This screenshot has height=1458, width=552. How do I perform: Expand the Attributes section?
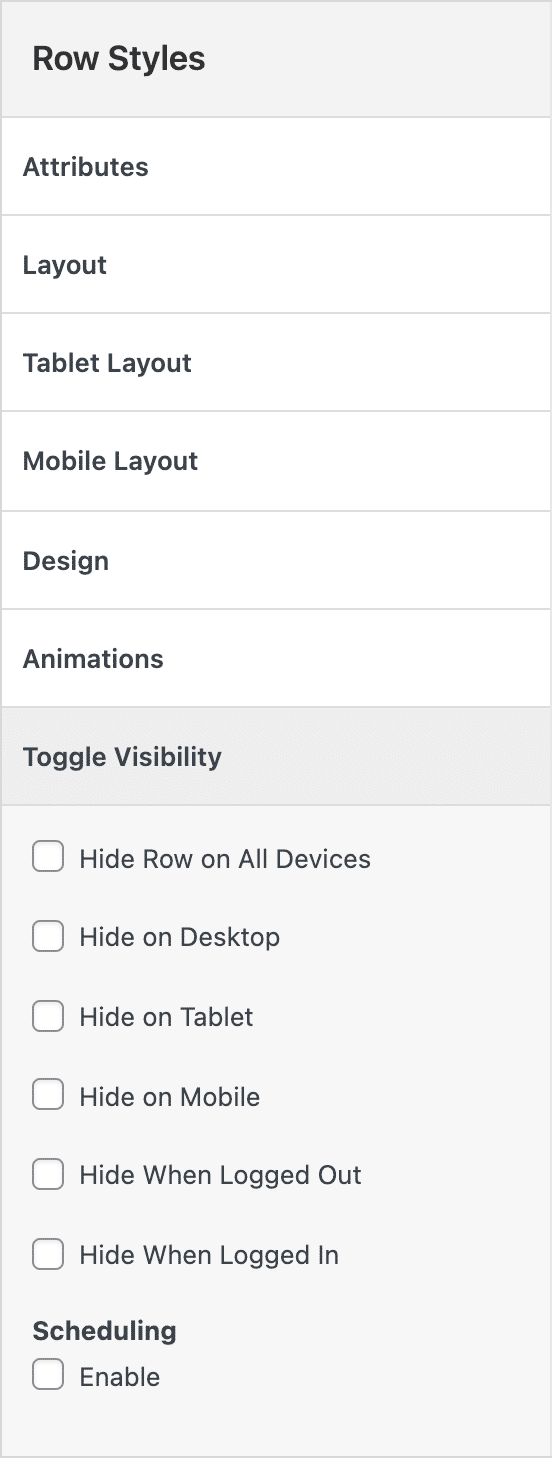pos(276,166)
